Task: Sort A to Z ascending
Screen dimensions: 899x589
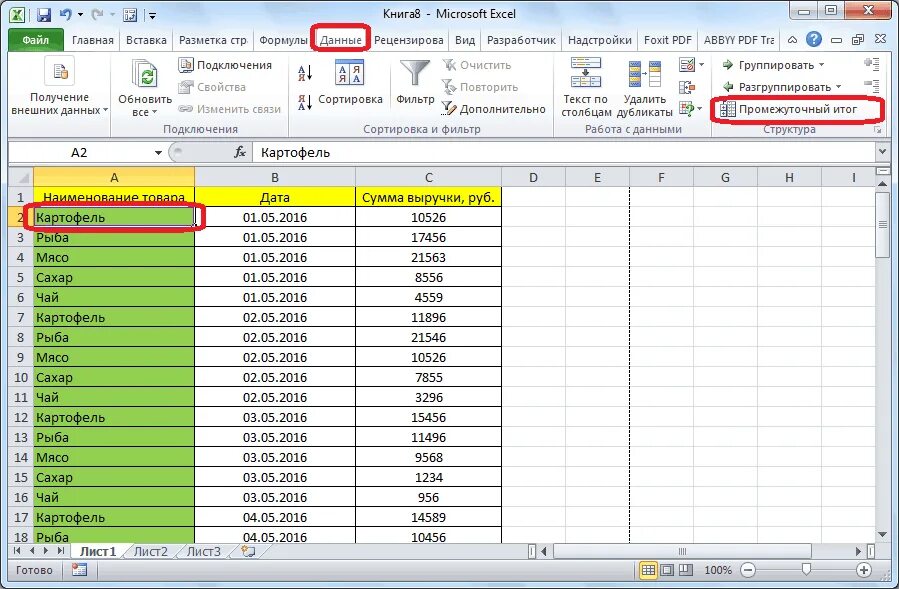Action: pyautogui.click(x=305, y=73)
